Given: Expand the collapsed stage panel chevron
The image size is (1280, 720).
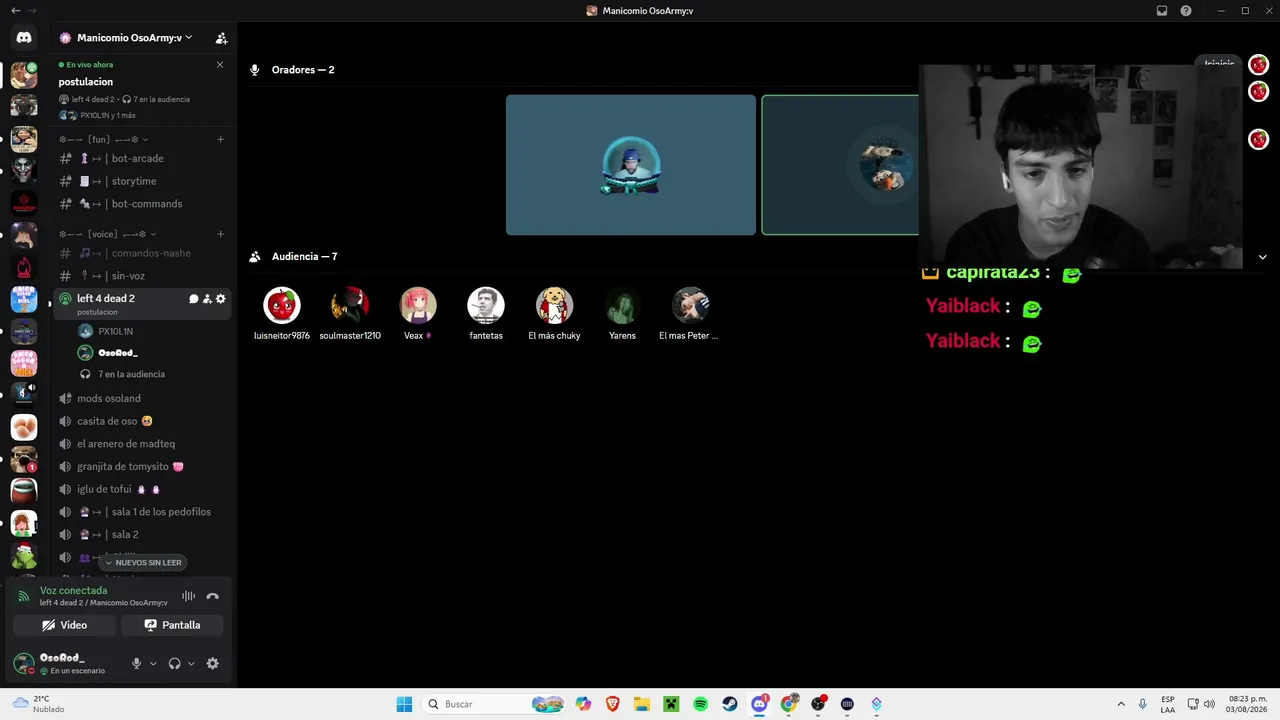Looking at the screenshot, I should [x=1262, y=257].
